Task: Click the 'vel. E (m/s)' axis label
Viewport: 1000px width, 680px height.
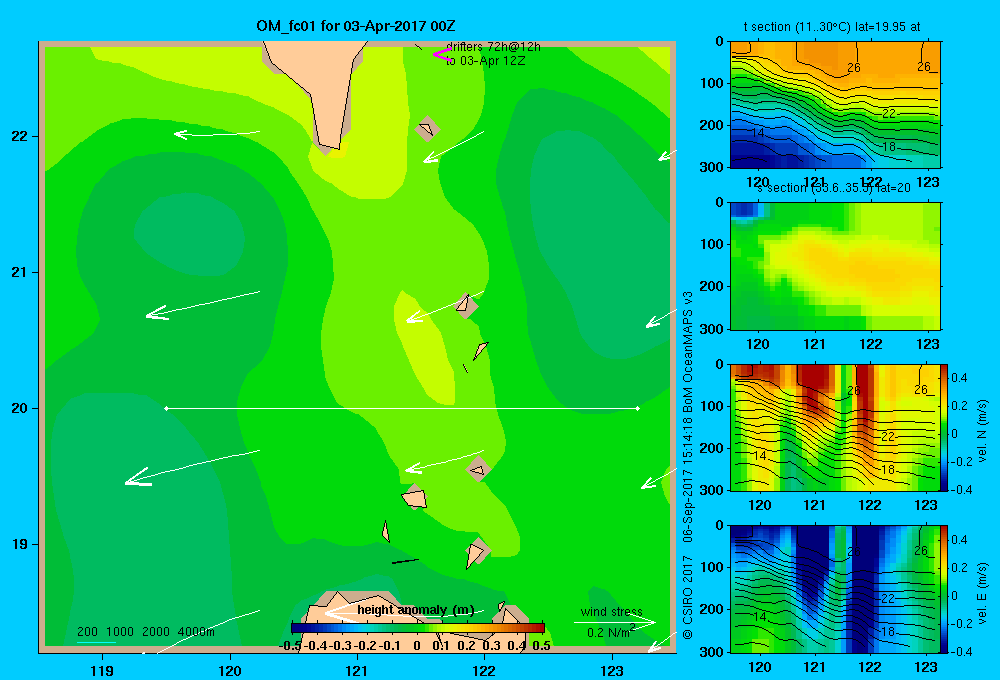Action: tap(983, 593)
